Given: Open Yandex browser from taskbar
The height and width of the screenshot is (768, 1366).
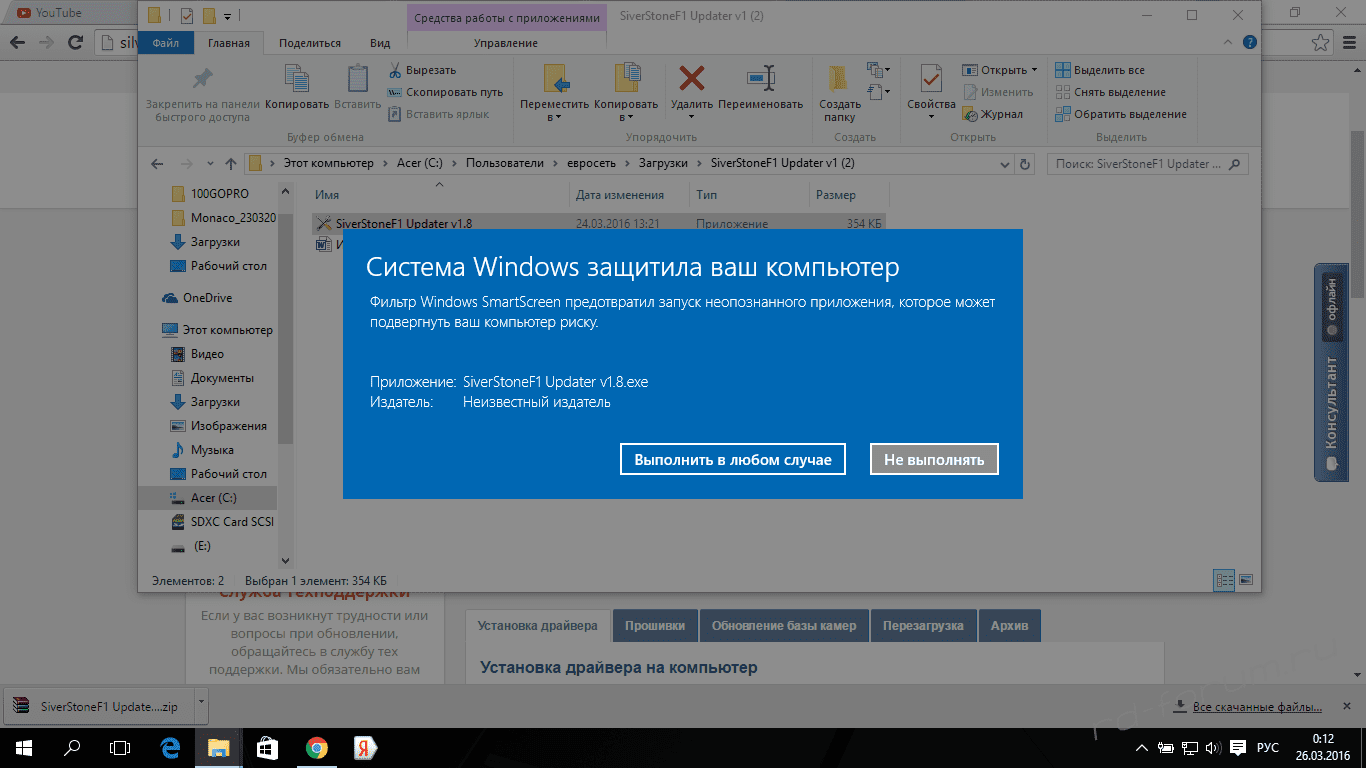Looking at the screenshot, I should pyautogui.click(x=364, y=747).
